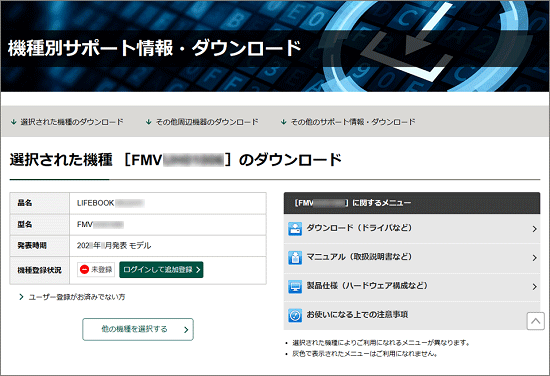Click arrow before その他のサポート情報・ダウンロード
The image size is (550, 376).
[x=283, y=122]
